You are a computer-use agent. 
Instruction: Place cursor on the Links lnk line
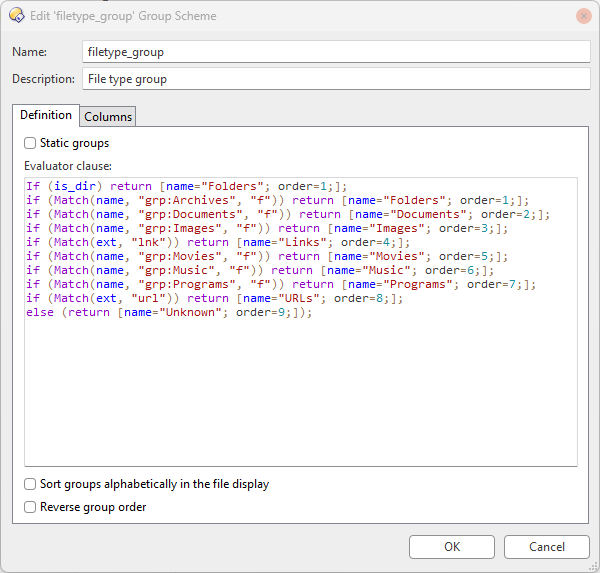click(x=218, y=242)
